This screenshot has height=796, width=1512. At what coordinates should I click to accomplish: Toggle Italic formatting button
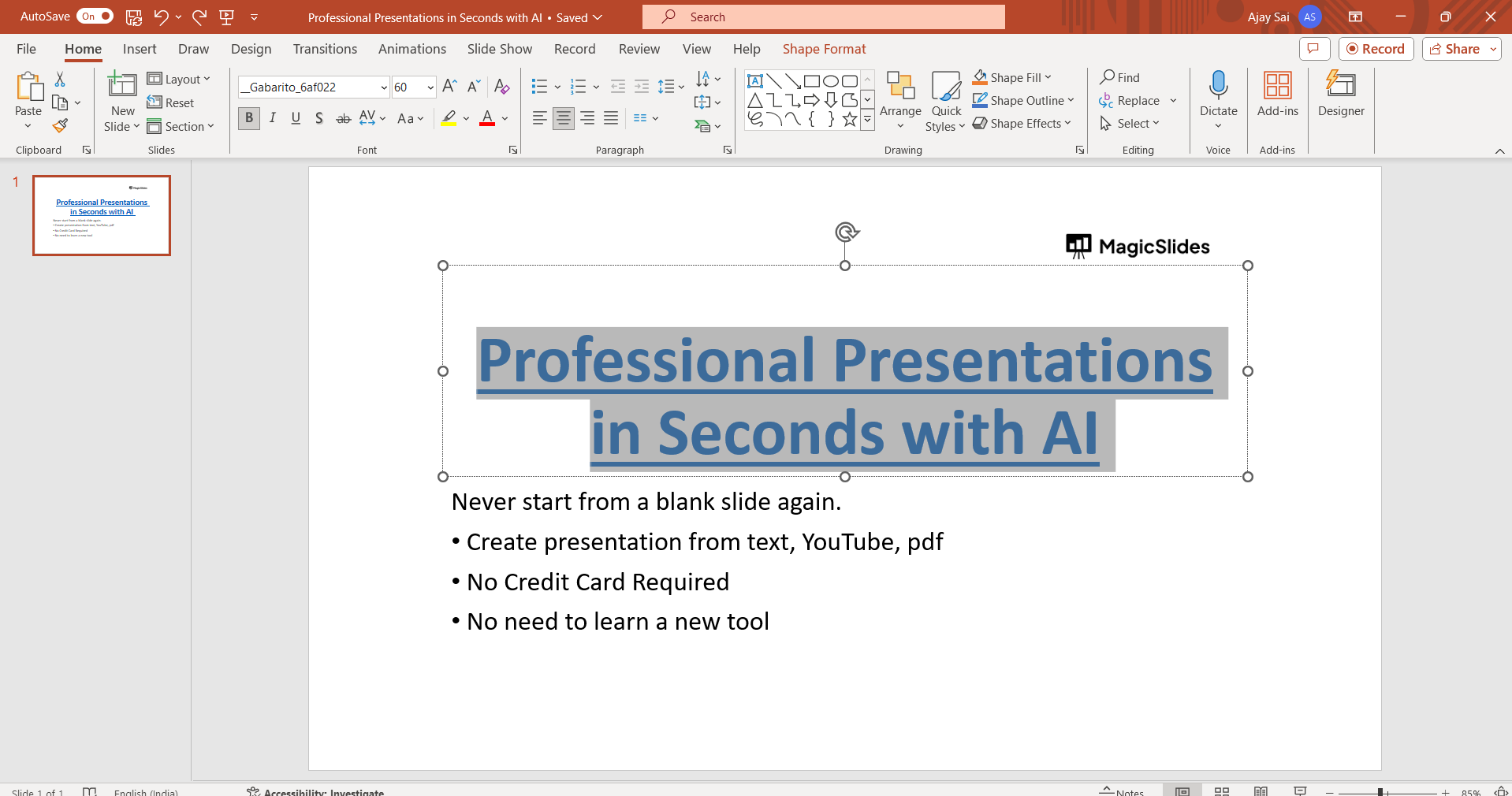click(x=273, y=118)
